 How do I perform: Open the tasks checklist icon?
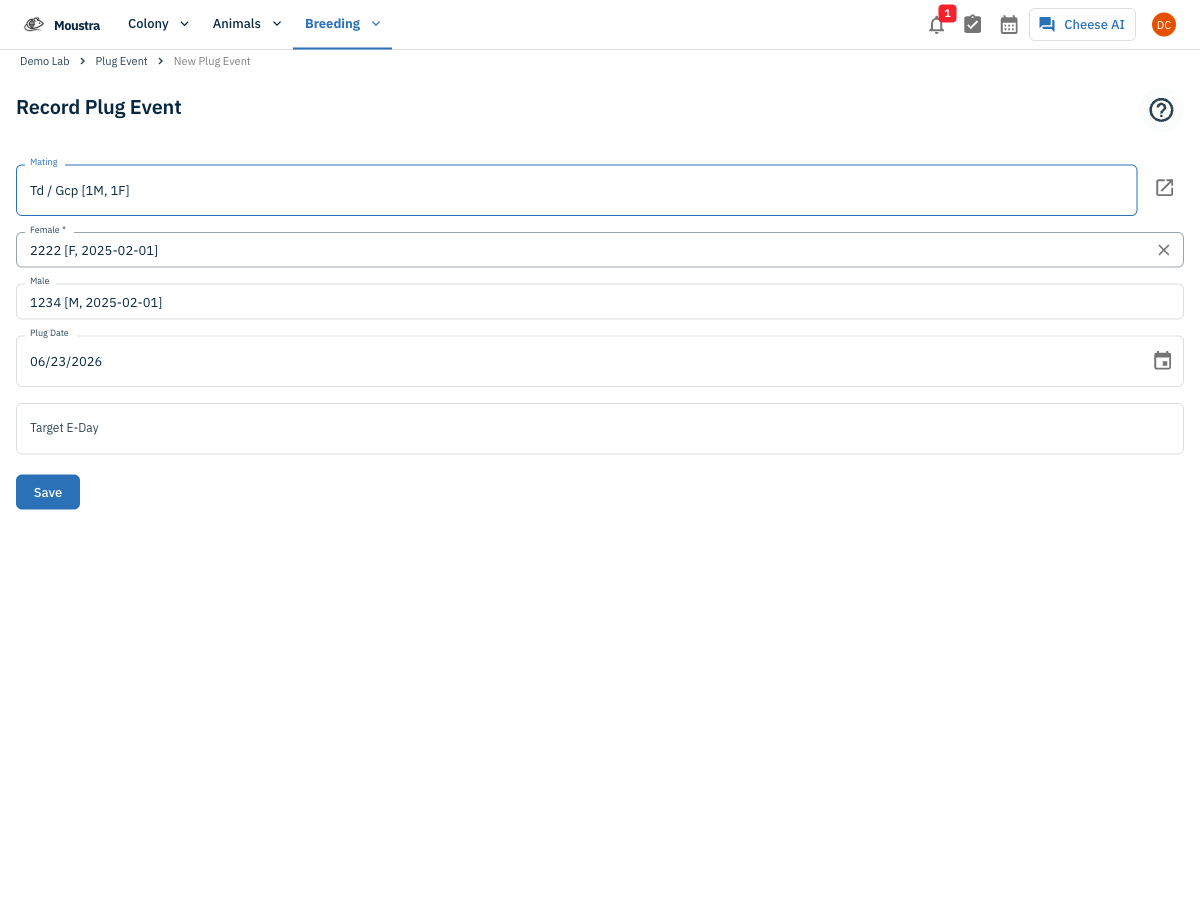(x=972, y=24)
